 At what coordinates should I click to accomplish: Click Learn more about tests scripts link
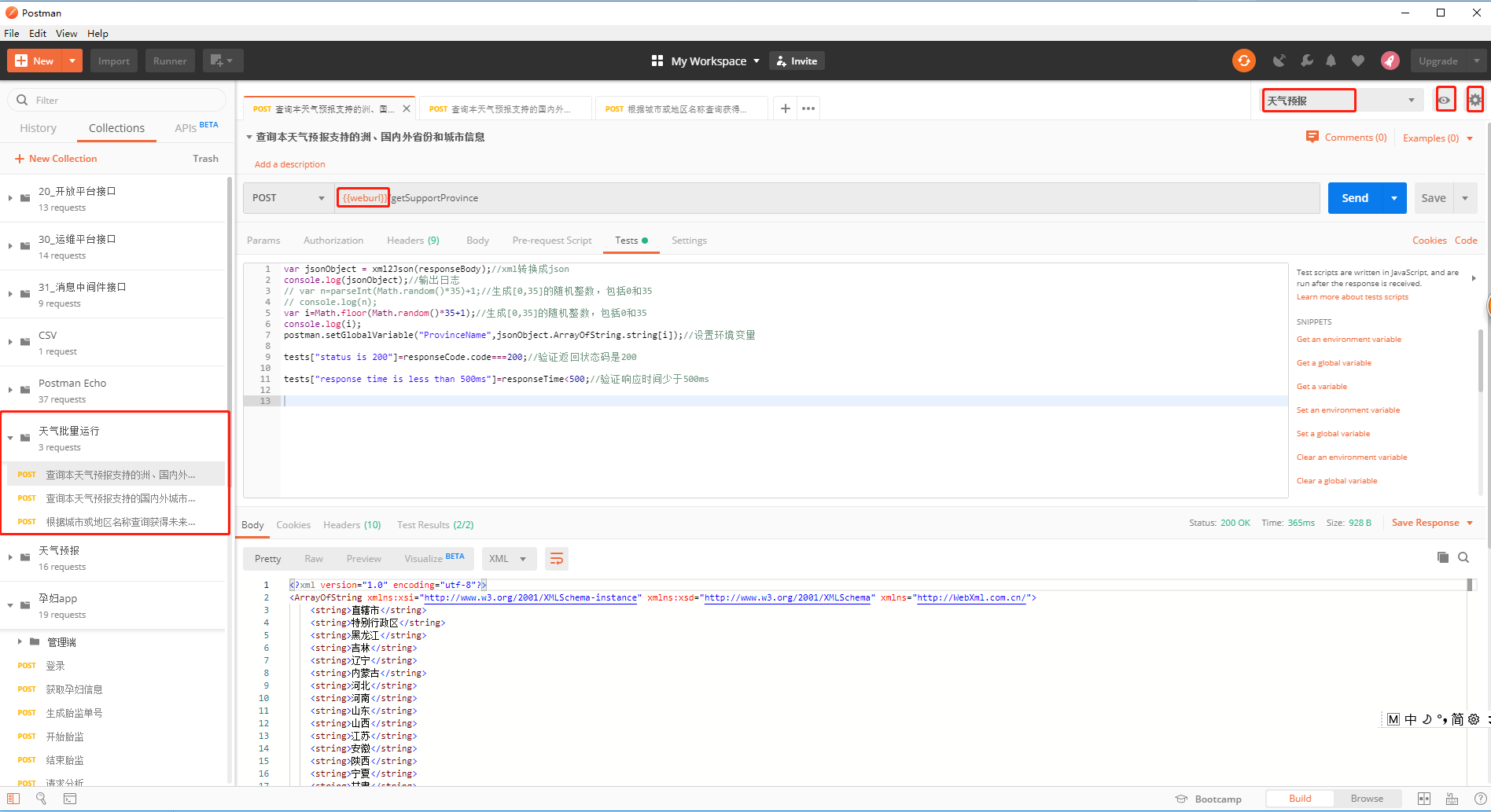click(x=1353, y=297)
